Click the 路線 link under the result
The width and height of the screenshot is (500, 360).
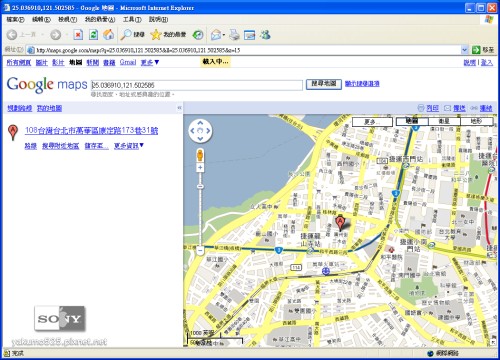(30, 146)
